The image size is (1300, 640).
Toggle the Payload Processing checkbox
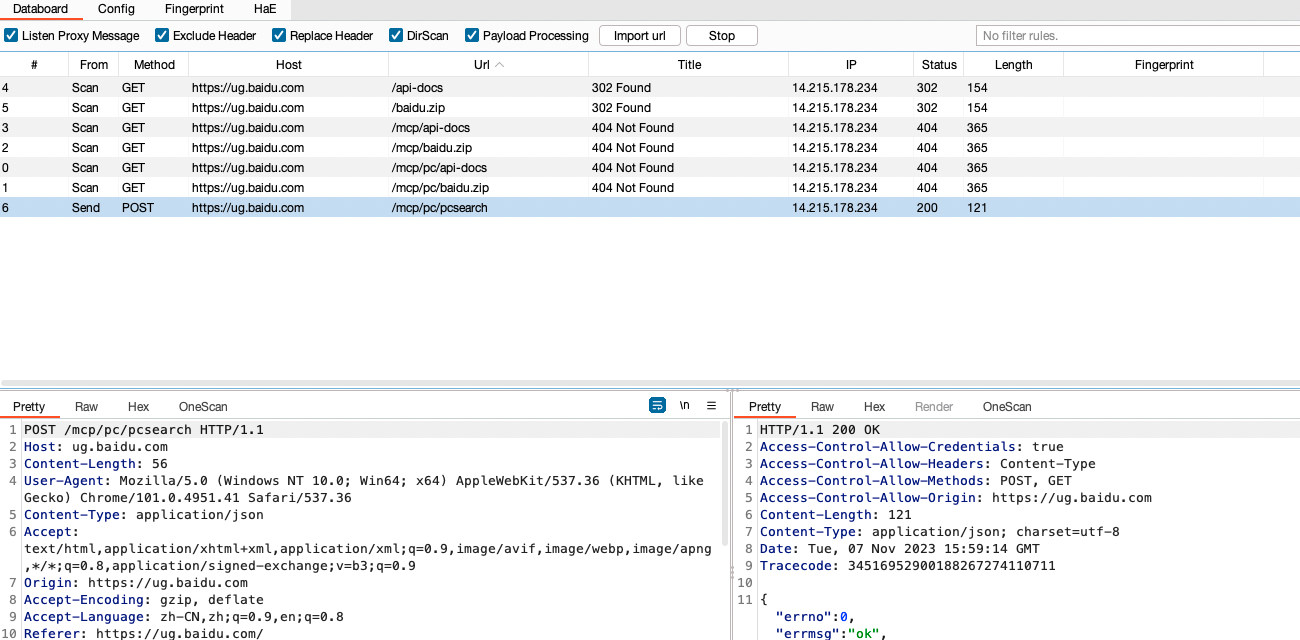[472, 35]
